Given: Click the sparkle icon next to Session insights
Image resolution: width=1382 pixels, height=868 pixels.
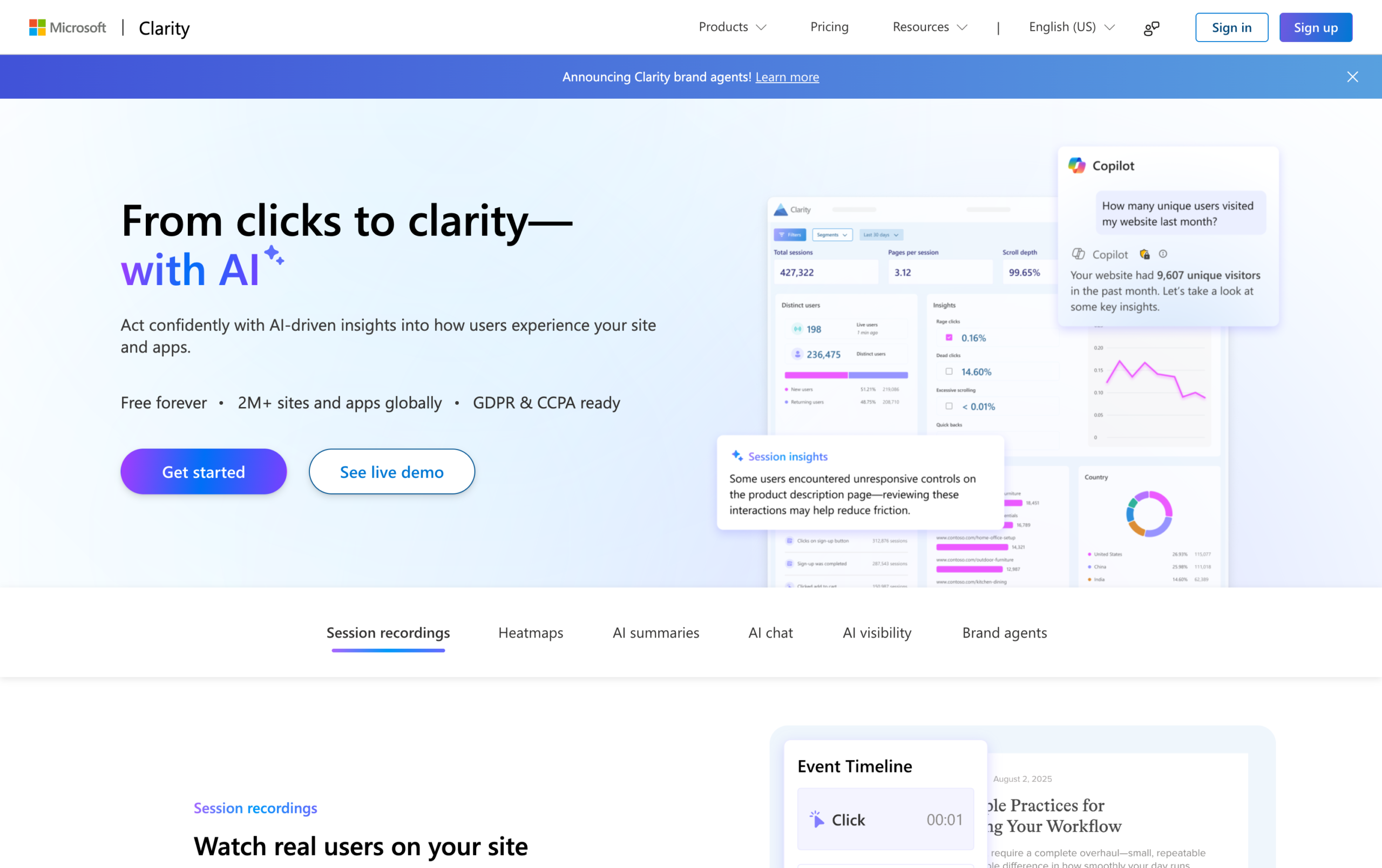Looking at the screenshot, I should tap(737, 456).
